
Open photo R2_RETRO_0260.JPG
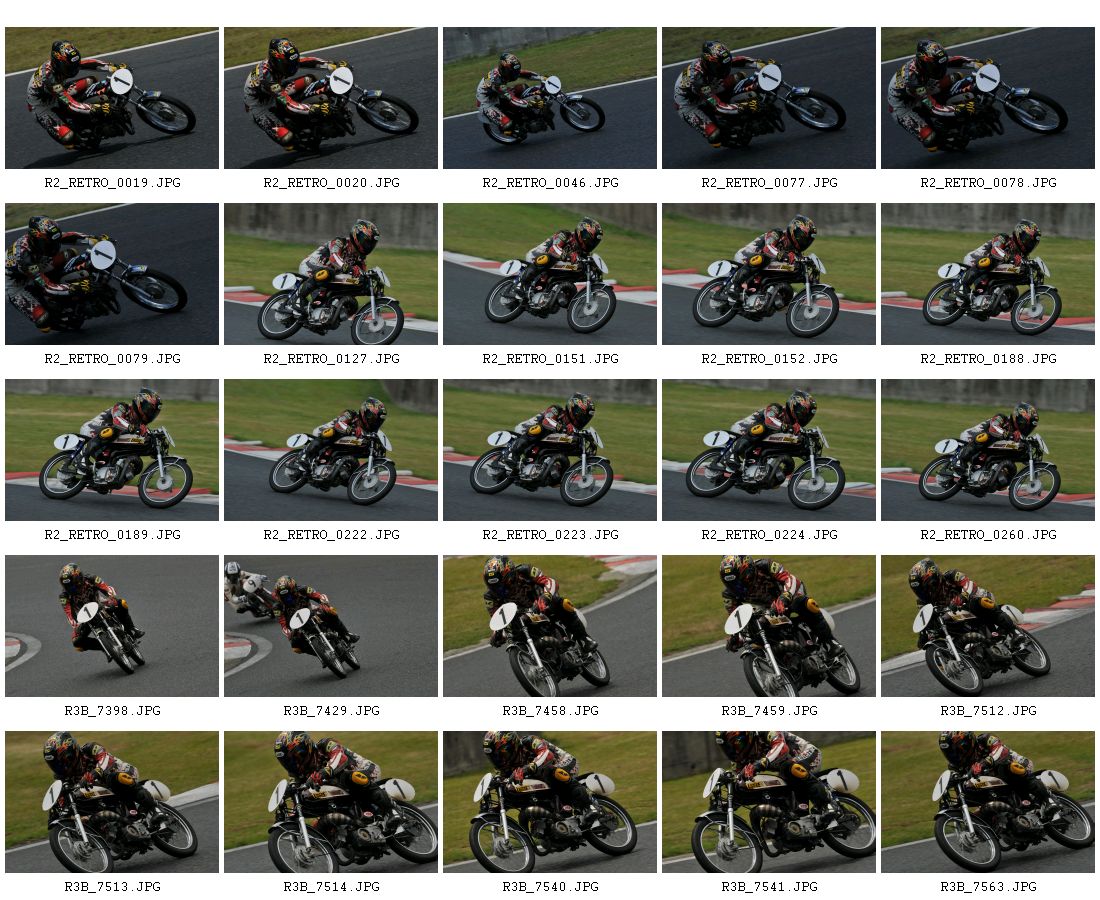[x=988, y=450]
